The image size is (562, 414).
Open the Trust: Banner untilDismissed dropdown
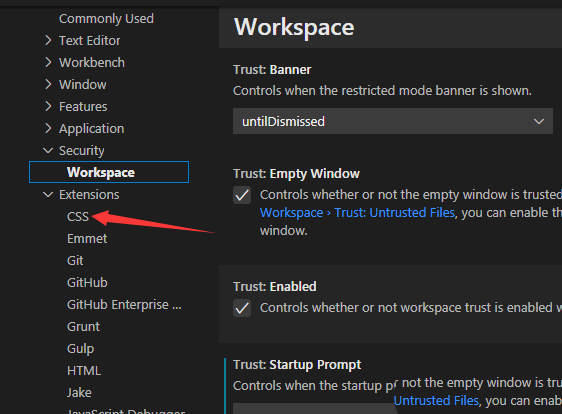click(x=392, y=122)
